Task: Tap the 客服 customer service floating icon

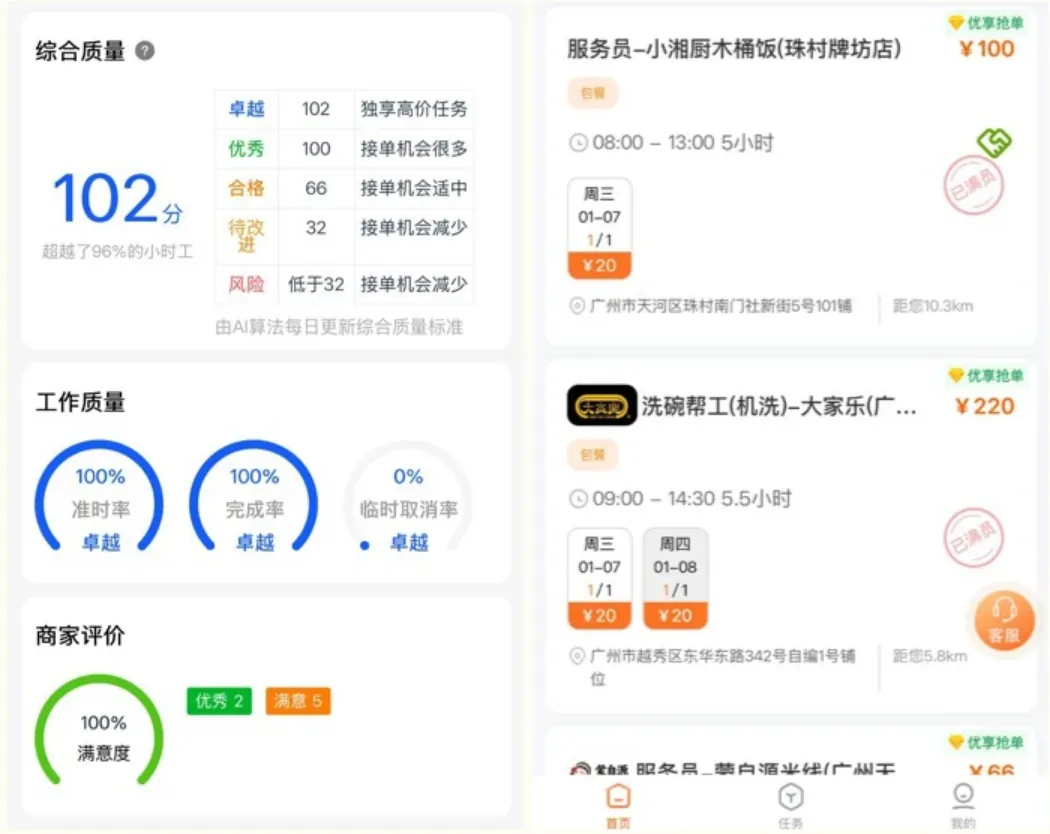Action: pyautogui.click(x=1004, y=620)
